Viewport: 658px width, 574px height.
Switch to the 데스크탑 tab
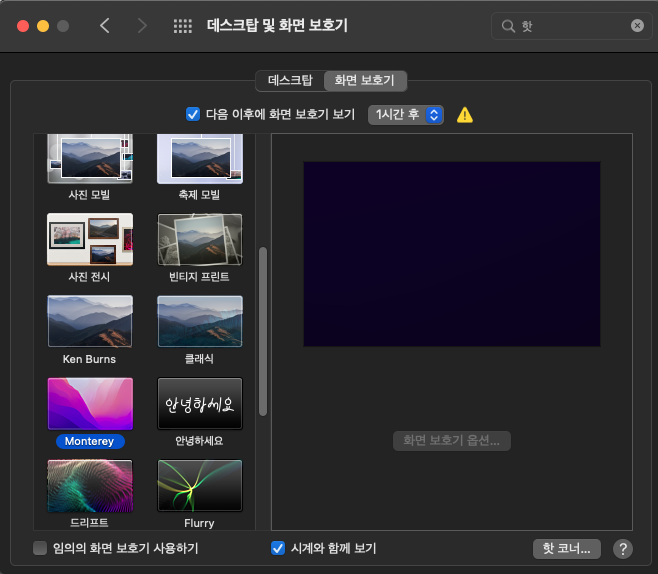[290, 80]
